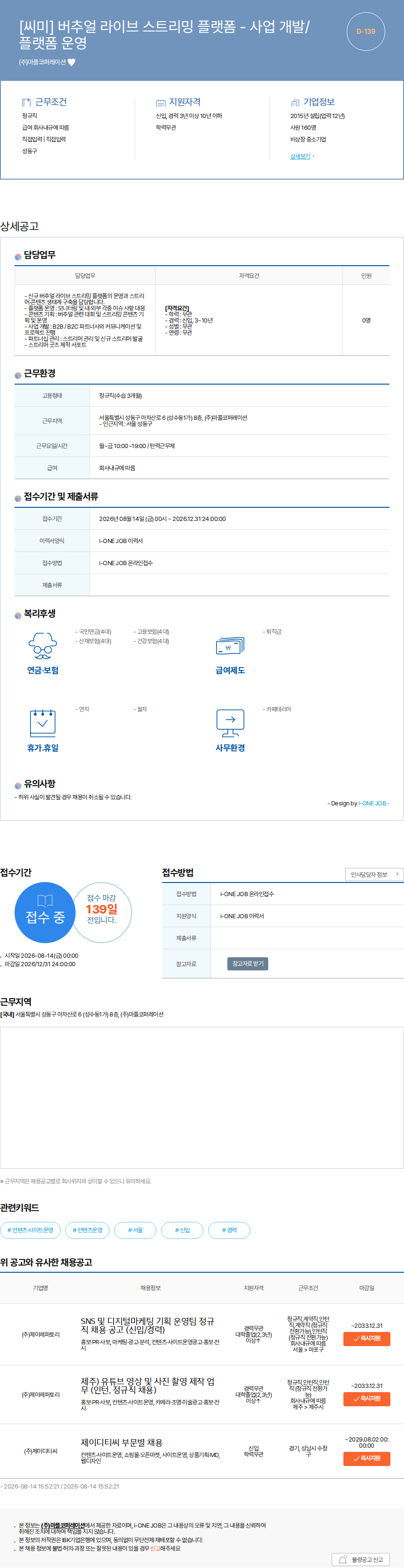The height and width of the screenshot is (1568, 404).
Task: Click the heart favorite icon beside (주)마플코퍼레이션
Action: tap(71, 62)
